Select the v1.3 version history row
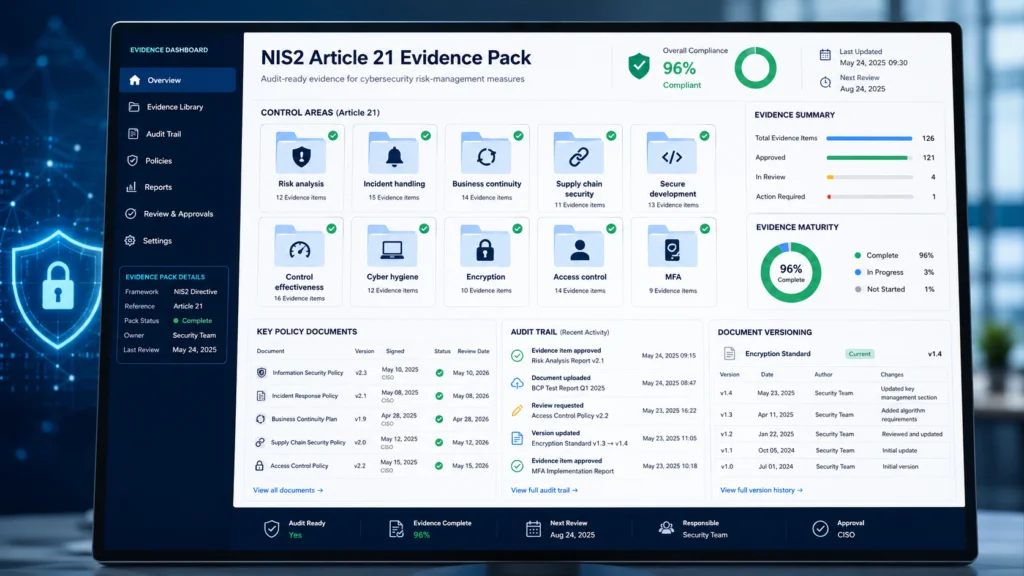Image resolution: width=1024 pixels, height=576 pixels. click(x=832, y=415)
